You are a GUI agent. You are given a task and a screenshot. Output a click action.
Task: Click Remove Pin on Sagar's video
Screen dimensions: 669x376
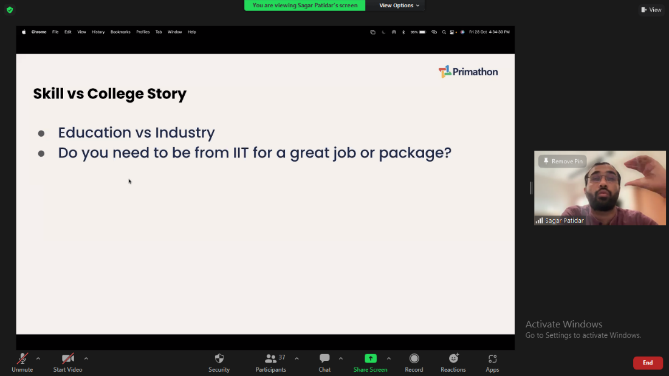[563, 161]
